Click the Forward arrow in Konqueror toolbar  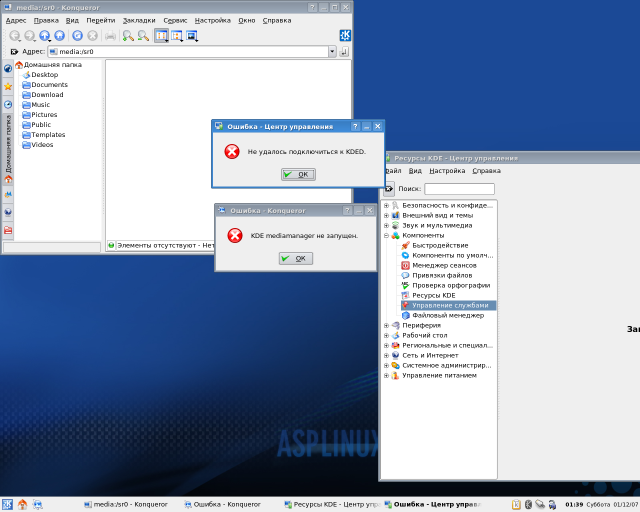[x=29, y=36]
